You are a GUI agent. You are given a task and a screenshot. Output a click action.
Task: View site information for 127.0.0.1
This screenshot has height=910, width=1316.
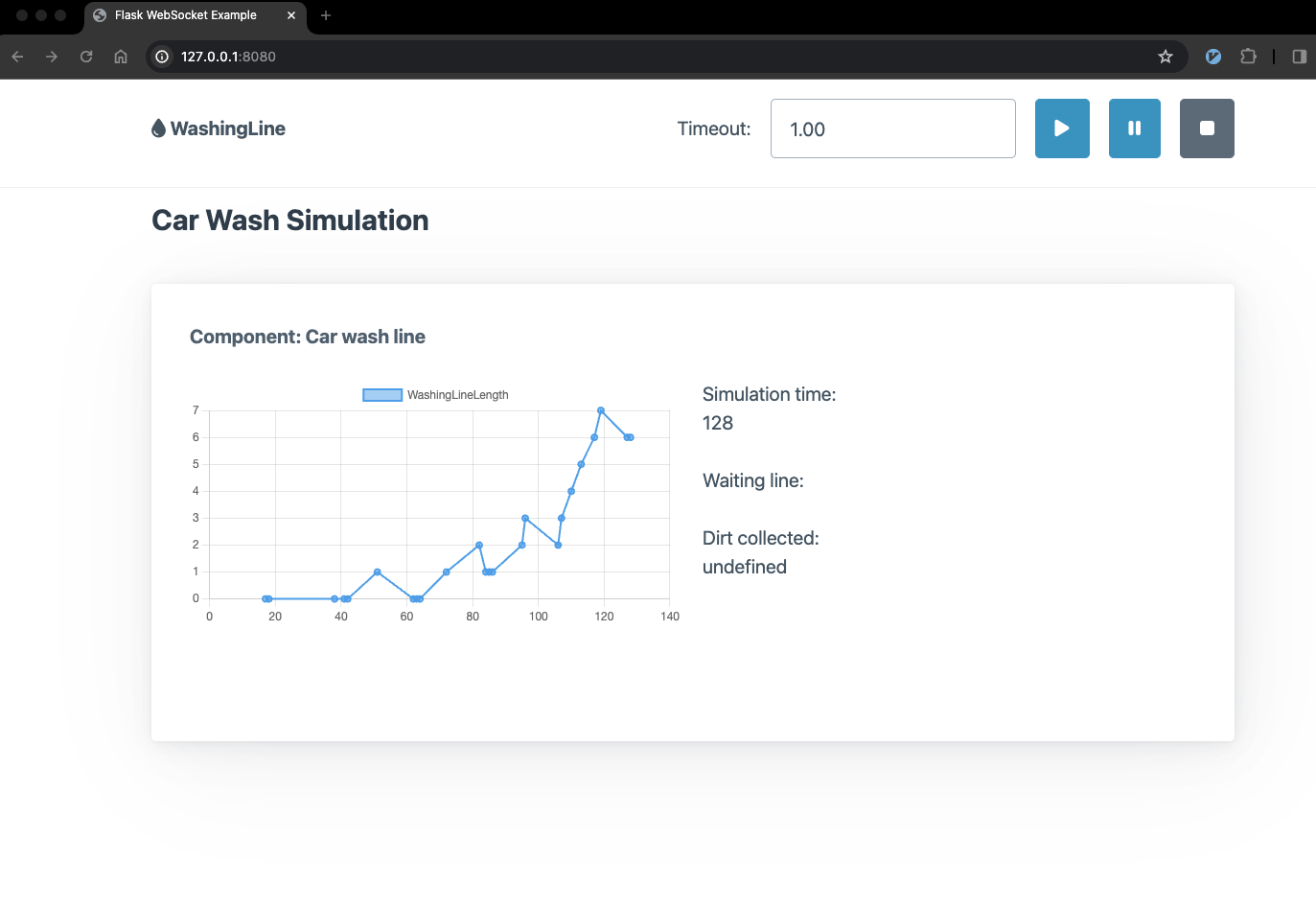coord(162,57)
